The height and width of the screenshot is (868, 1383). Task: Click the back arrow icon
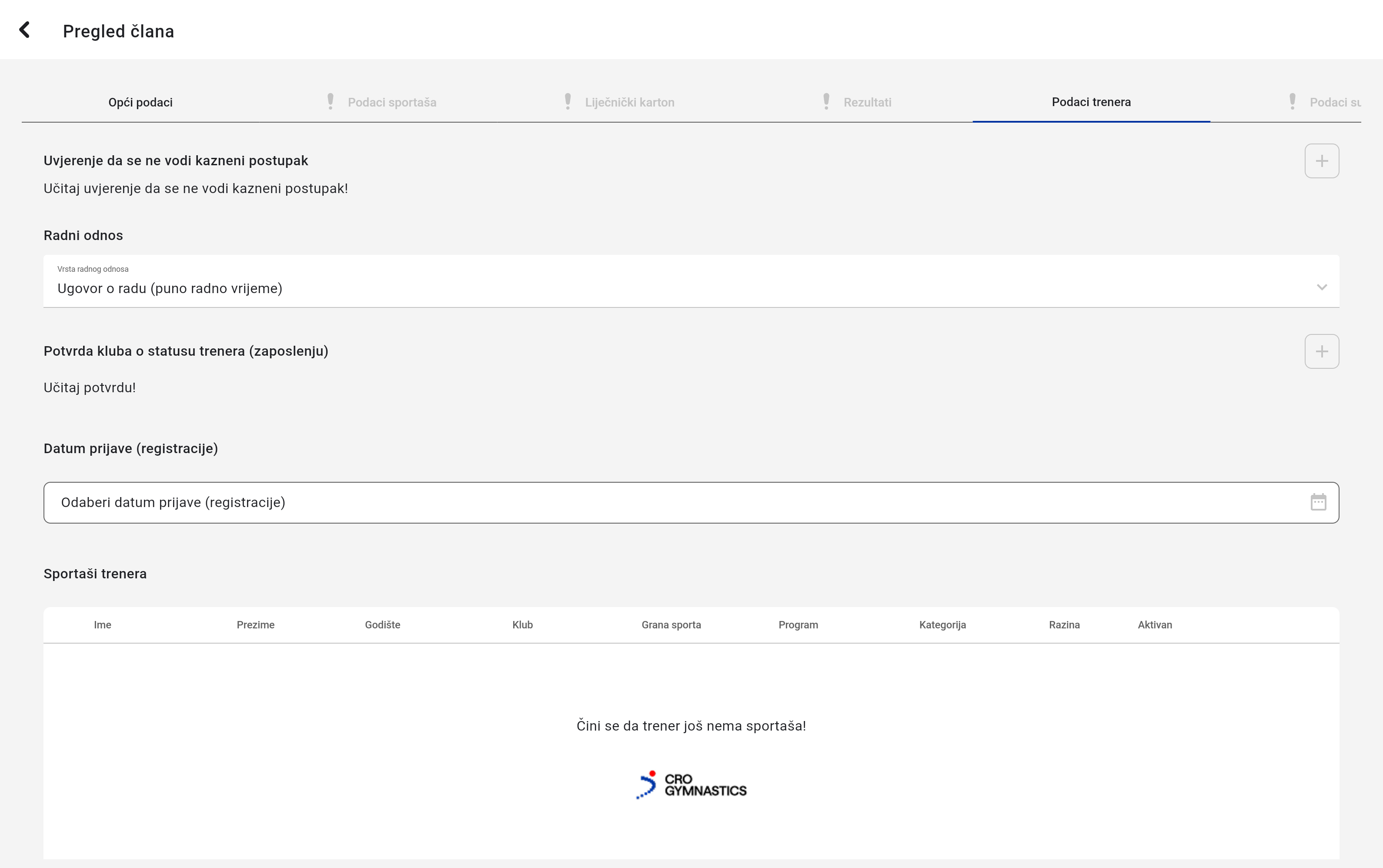24,30
